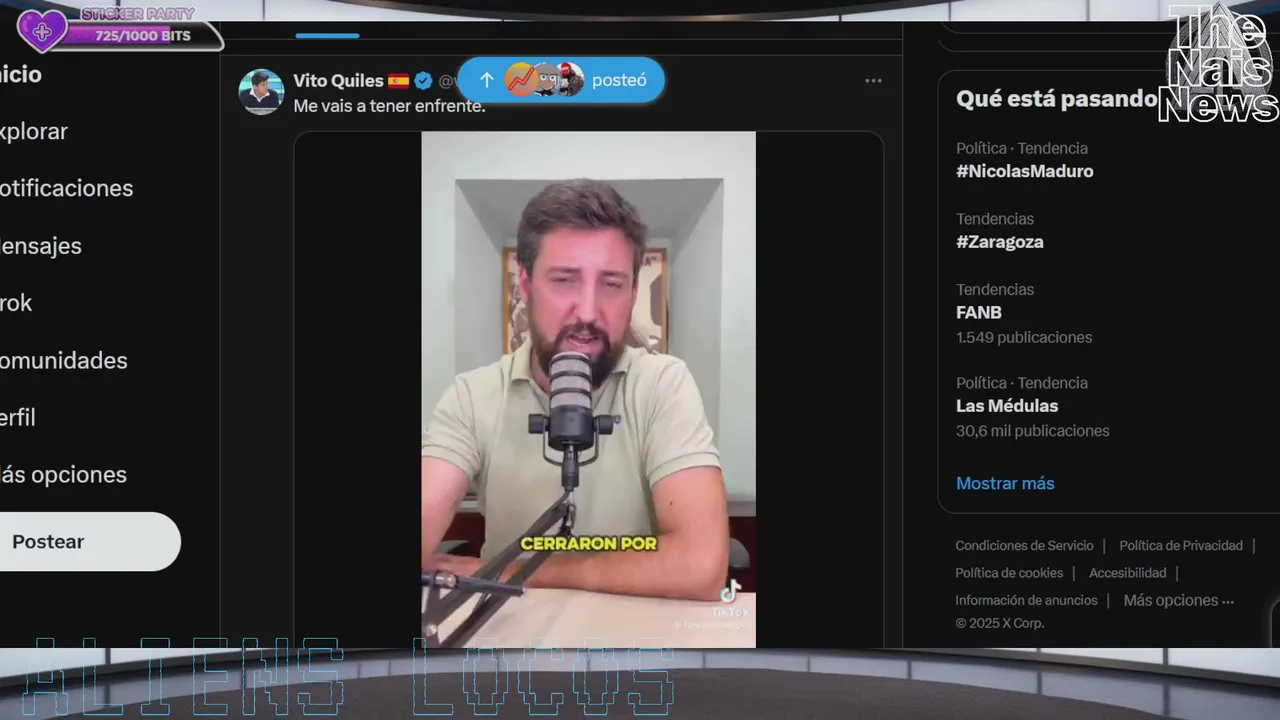Click the active timeline tab indicator

(327, 35)
